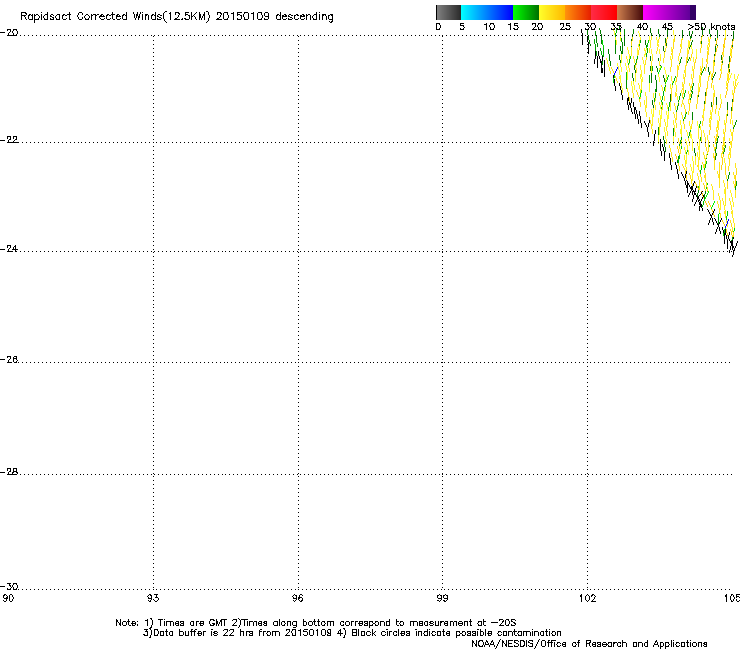Click the date '20150109' in the title

243,16
